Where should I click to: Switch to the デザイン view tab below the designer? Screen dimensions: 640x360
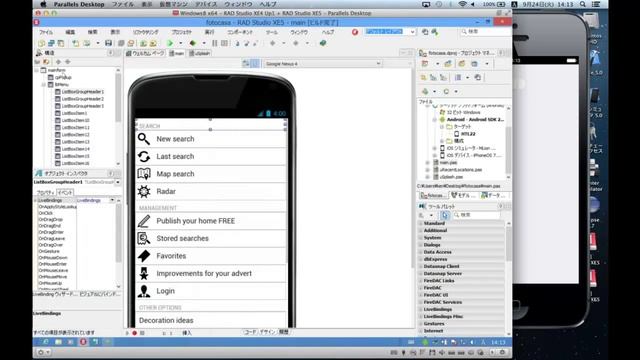point(267,332)
